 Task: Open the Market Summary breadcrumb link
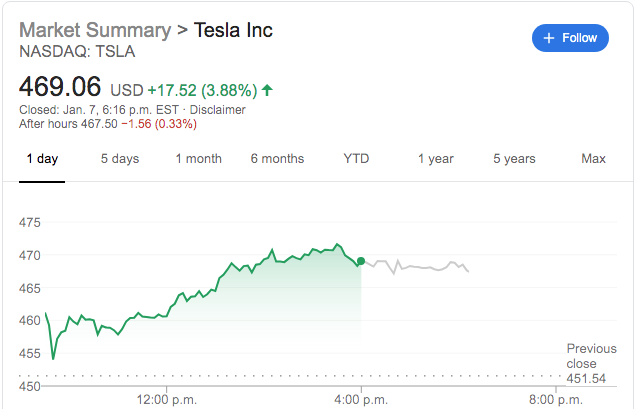95,29
